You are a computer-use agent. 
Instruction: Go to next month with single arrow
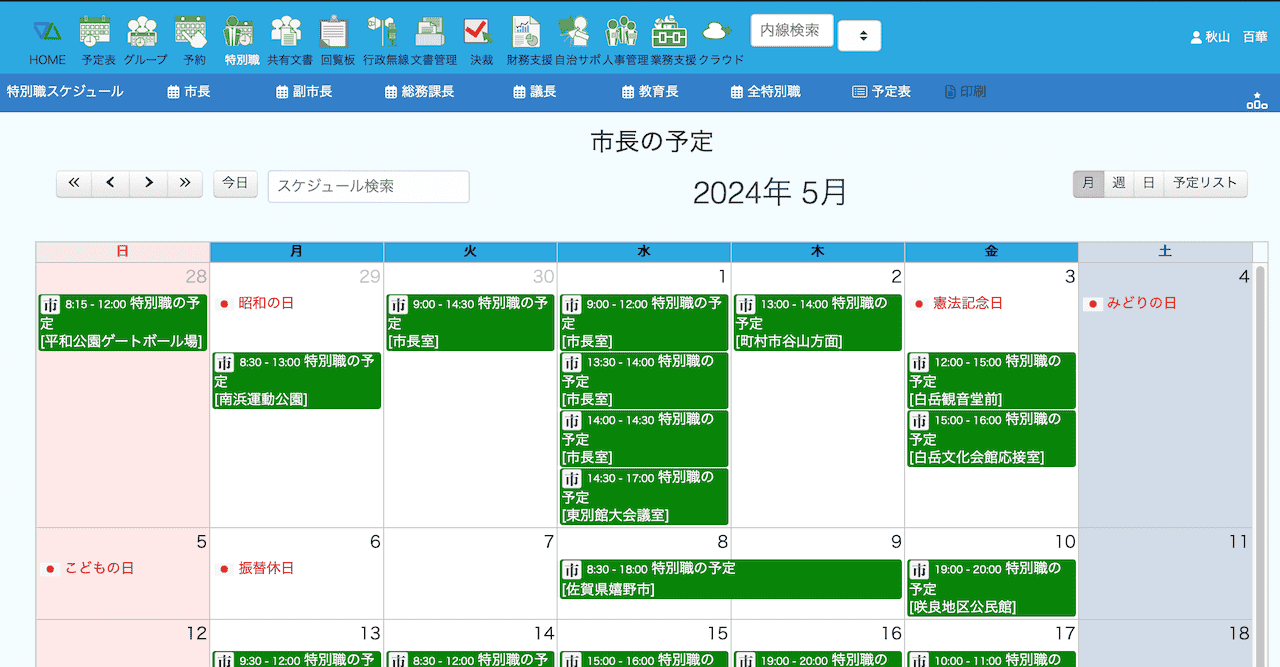[x=148, y=183]
